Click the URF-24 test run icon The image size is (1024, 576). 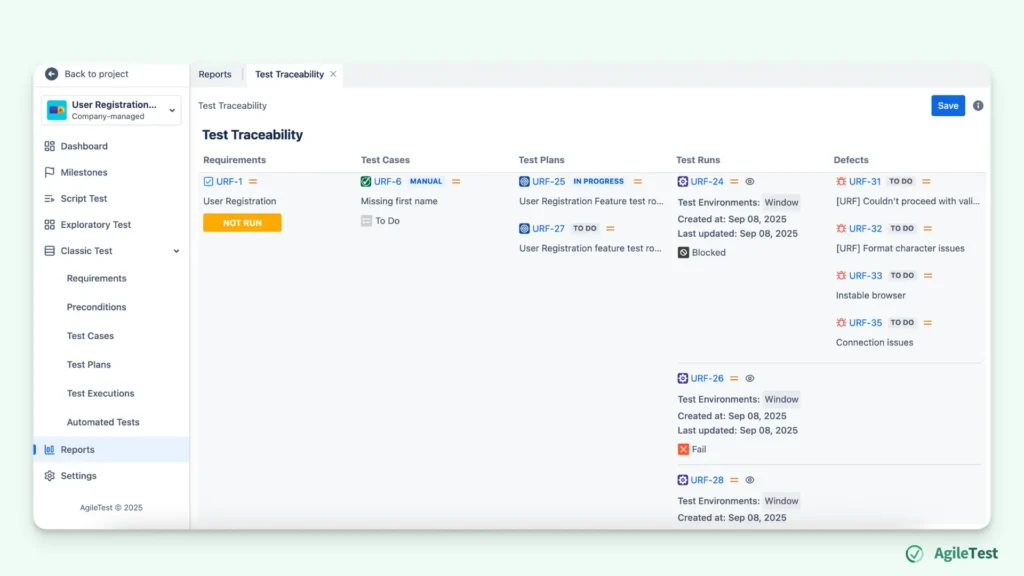click(x=682, y=182)
